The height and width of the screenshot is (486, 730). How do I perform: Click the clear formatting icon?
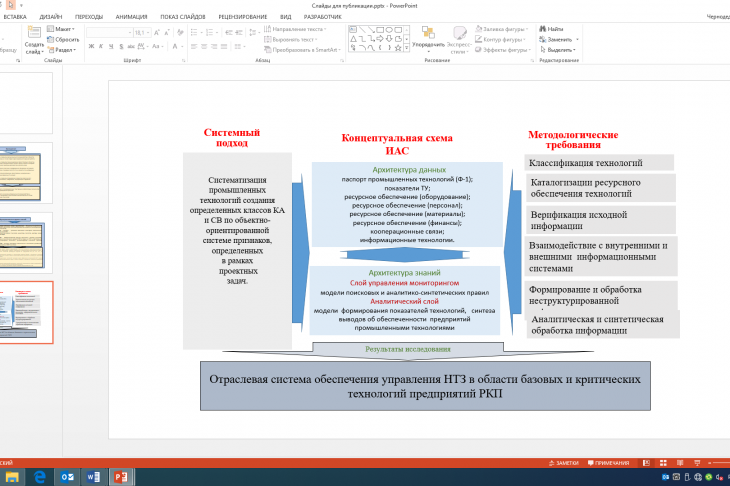(x=180, y=33)
